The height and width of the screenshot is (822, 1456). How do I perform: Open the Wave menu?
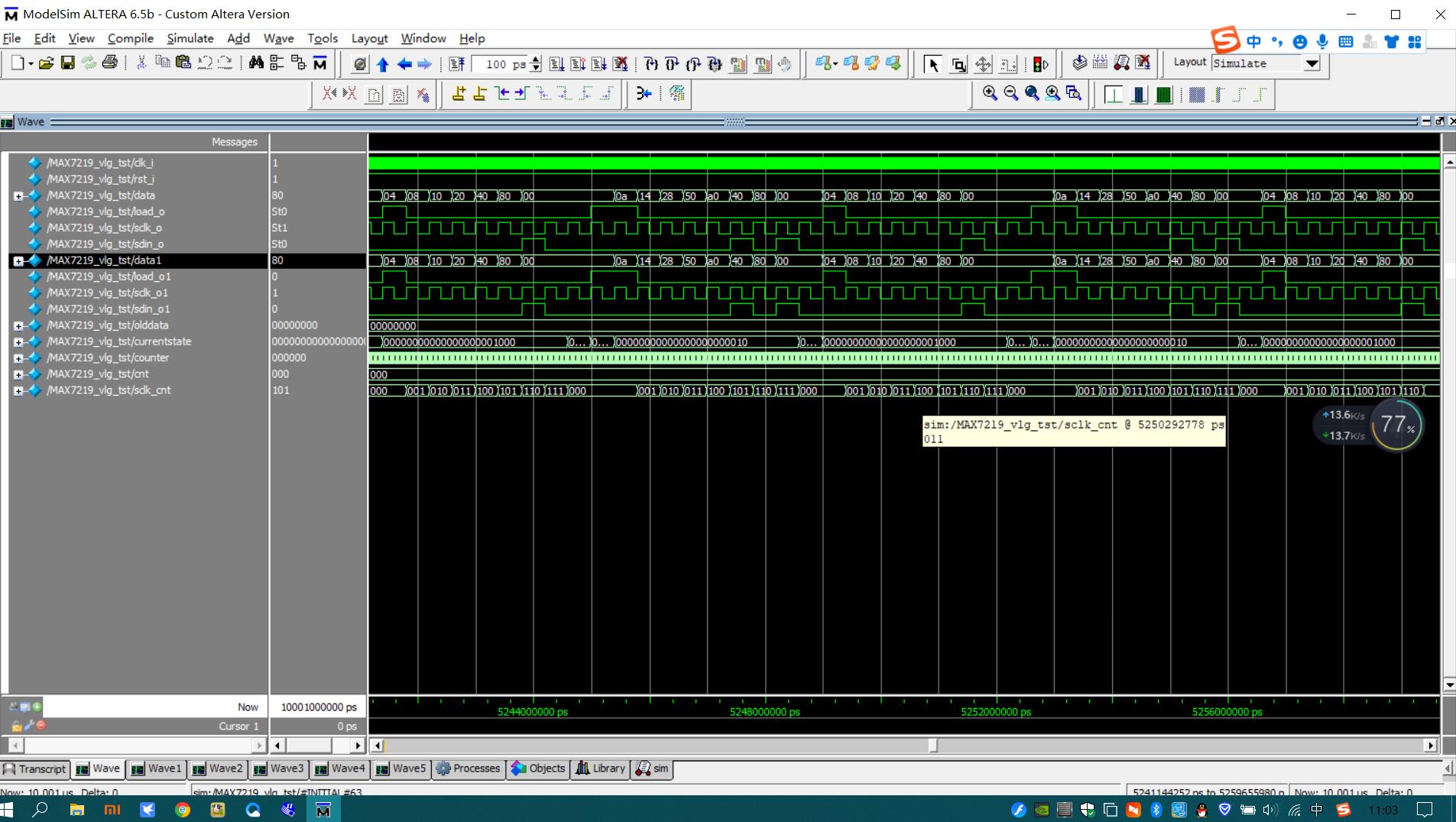click(x=278, y=38)
